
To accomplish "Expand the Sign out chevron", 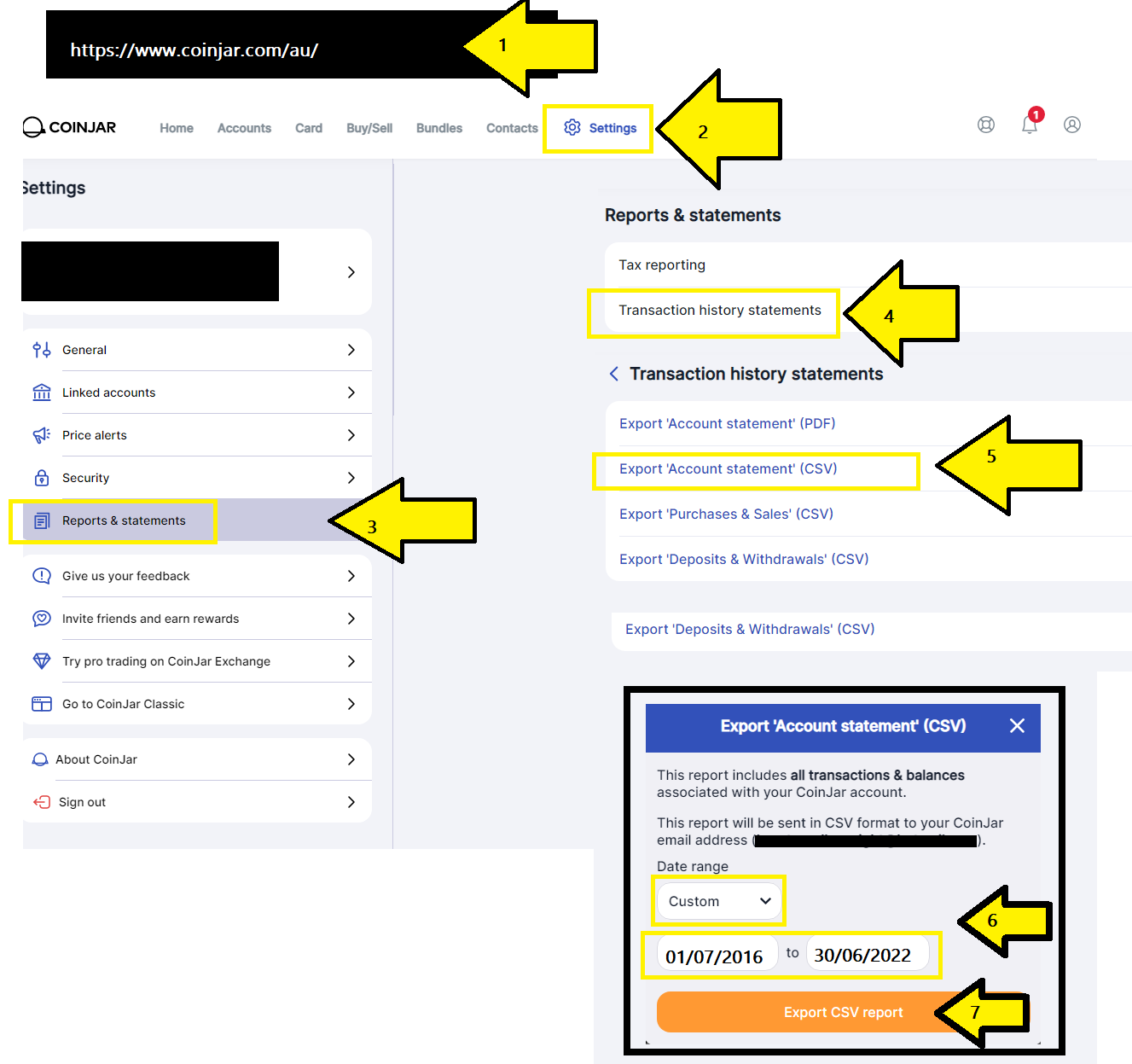I will pos(351,802).
